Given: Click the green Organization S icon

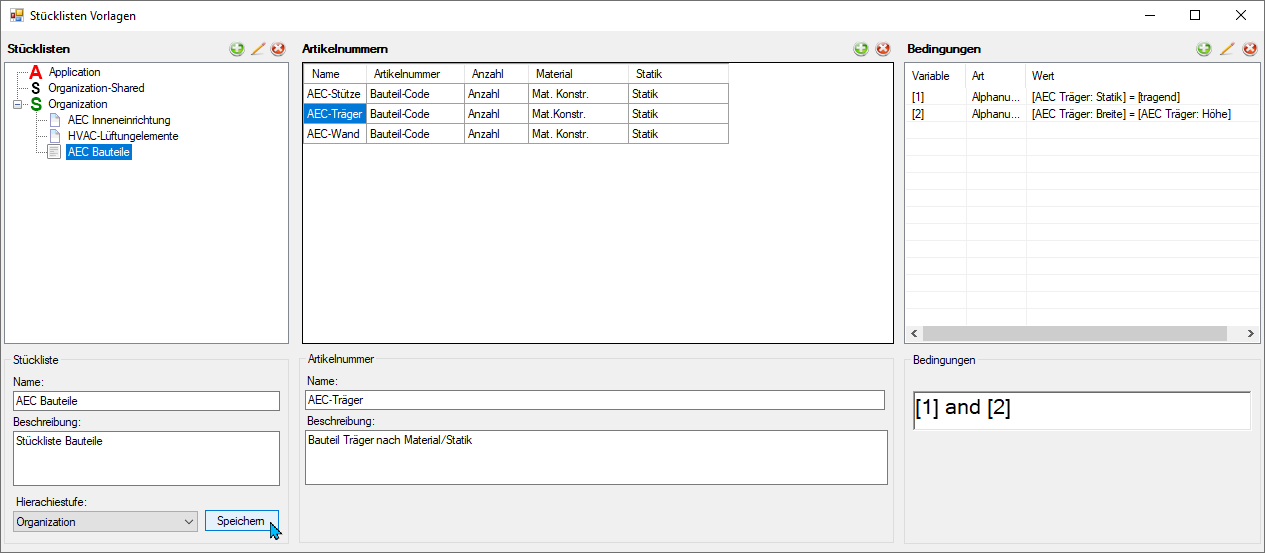Looking at the screenshot, I should click(36, 104).
